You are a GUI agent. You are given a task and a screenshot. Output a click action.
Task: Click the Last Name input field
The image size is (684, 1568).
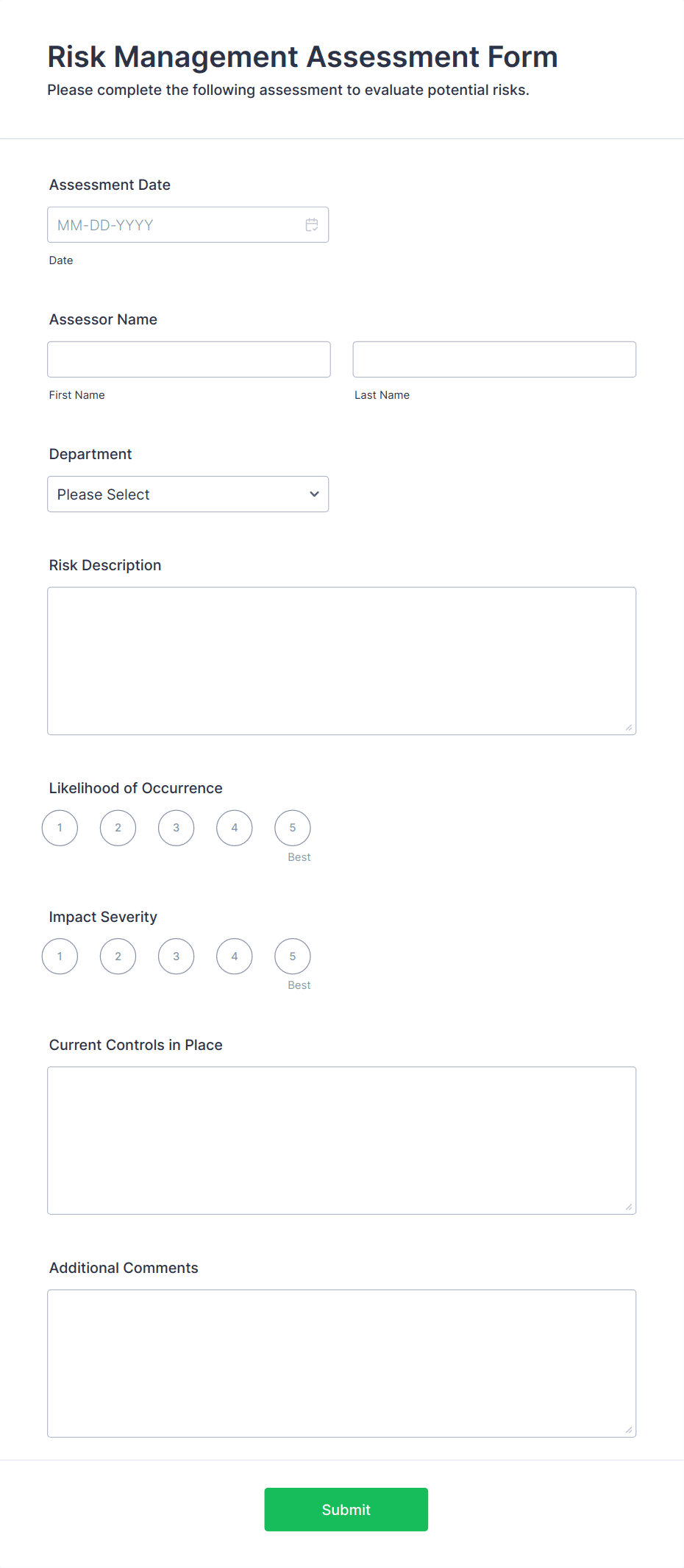tap(494, 359)
